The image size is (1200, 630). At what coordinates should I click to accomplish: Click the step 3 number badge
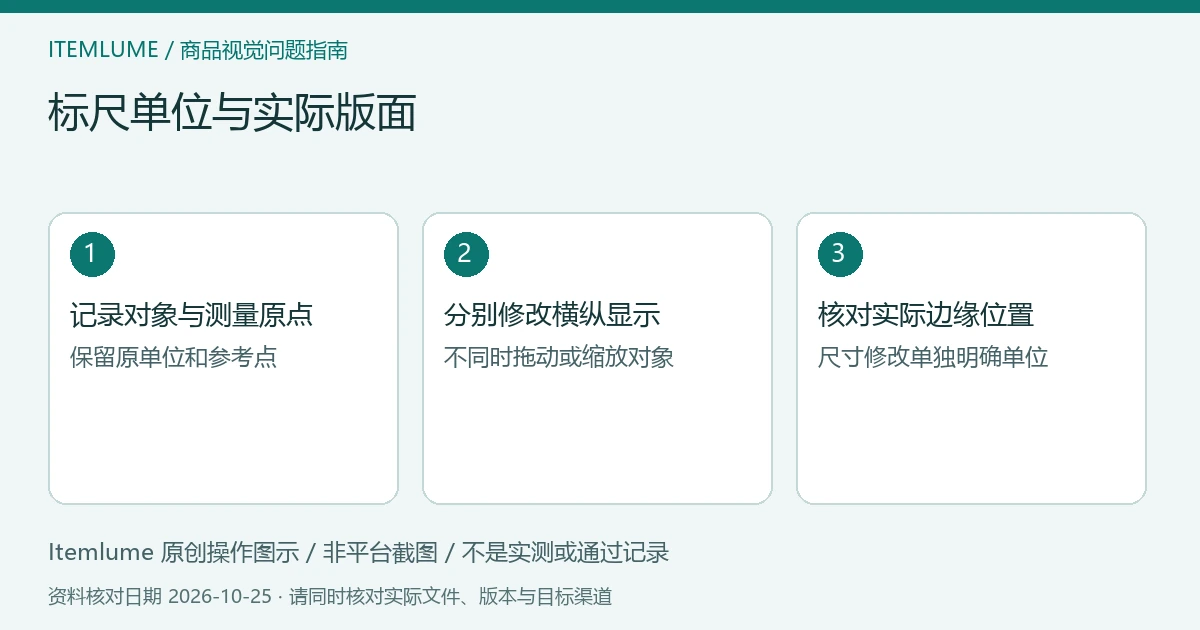point(840,254)
